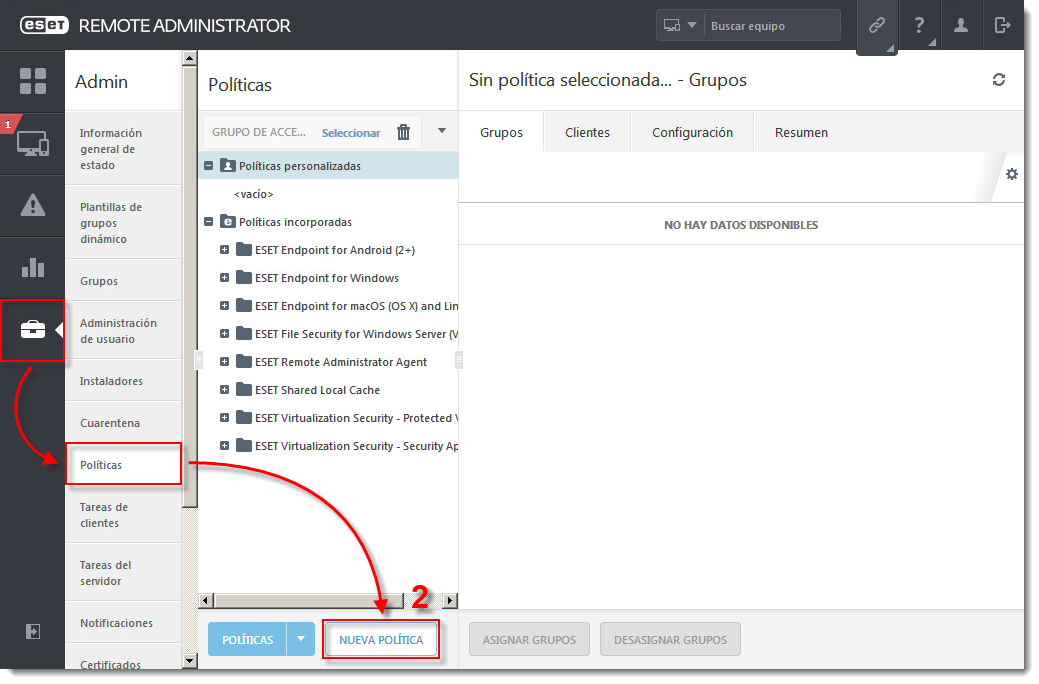Open the Dashboard panel icon

pos(33,81)
